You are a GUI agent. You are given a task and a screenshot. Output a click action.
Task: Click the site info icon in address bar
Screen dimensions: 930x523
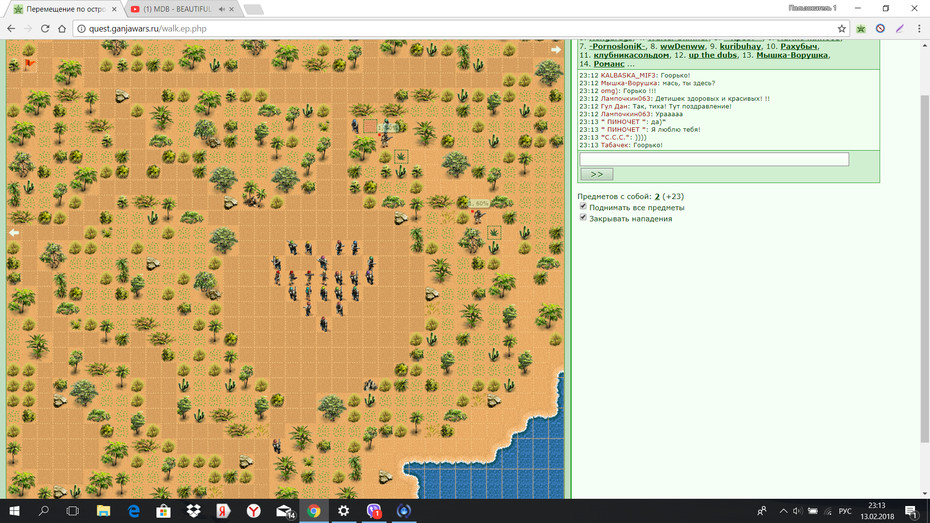click(x=82, y=28)
